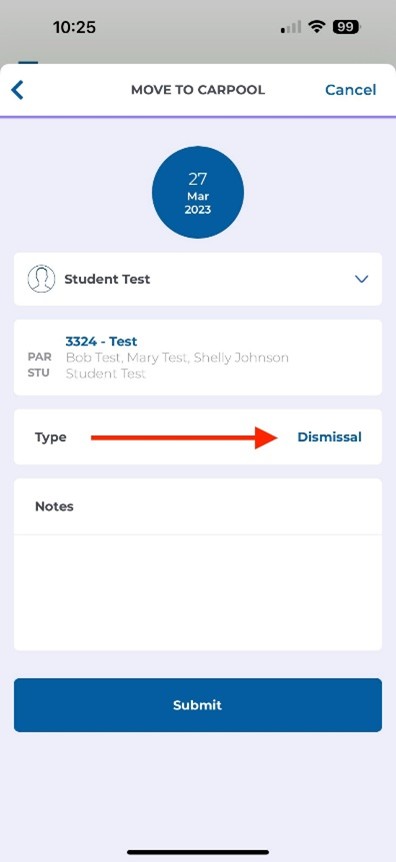Click inside the Notes text area

[x=198, y=593]
